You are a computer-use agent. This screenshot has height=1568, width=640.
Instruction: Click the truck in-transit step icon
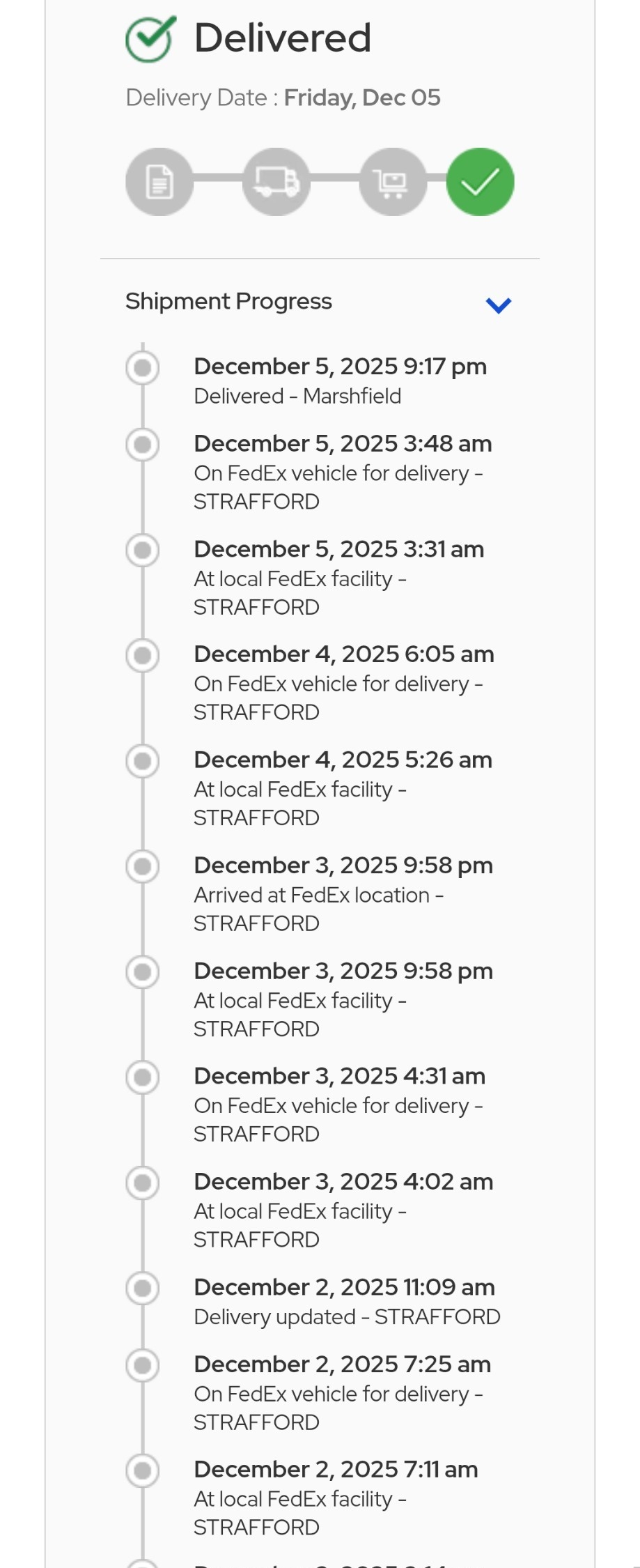[276, 182]
